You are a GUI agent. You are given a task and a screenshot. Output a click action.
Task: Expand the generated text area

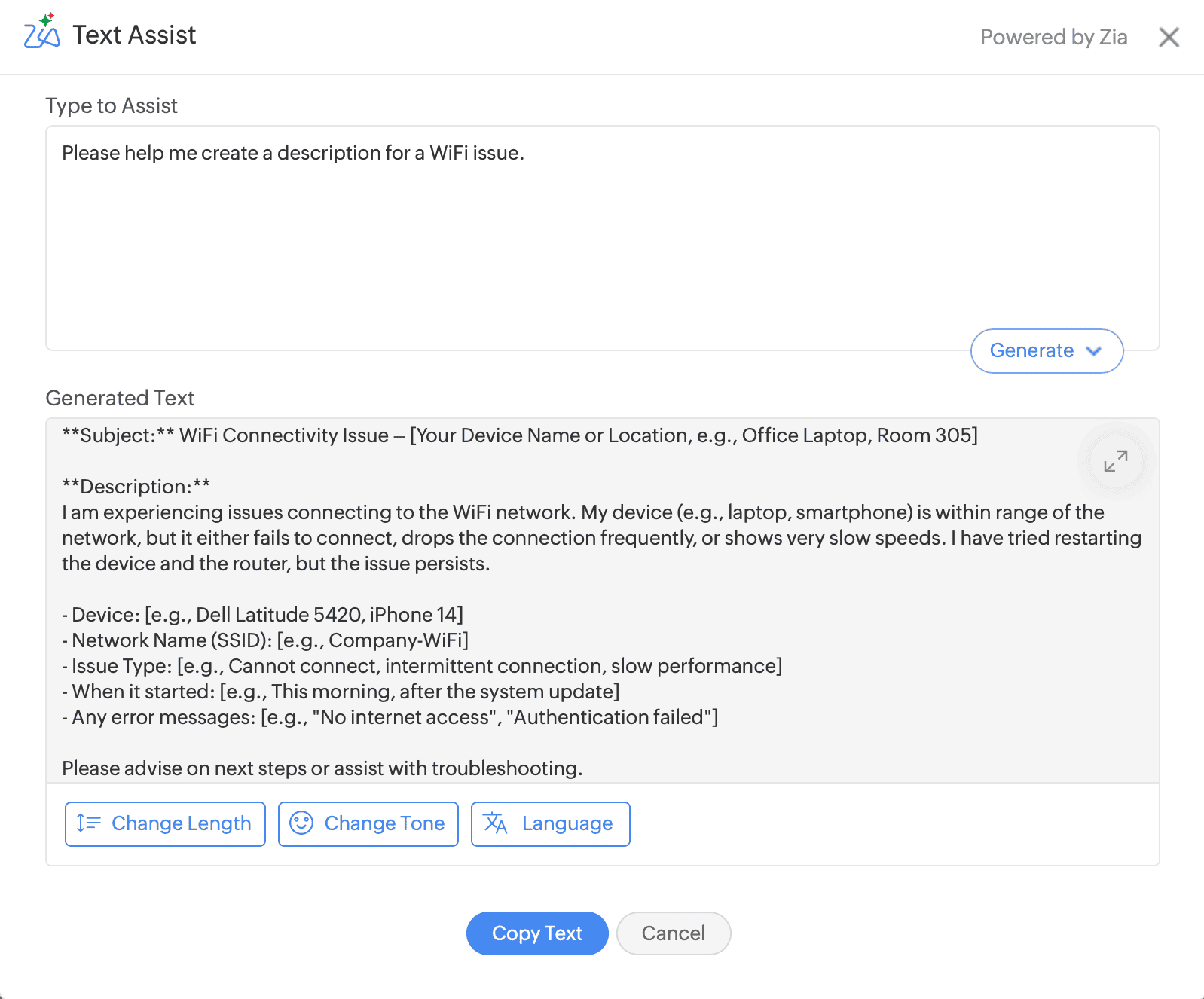click(x=1115, y=461)
